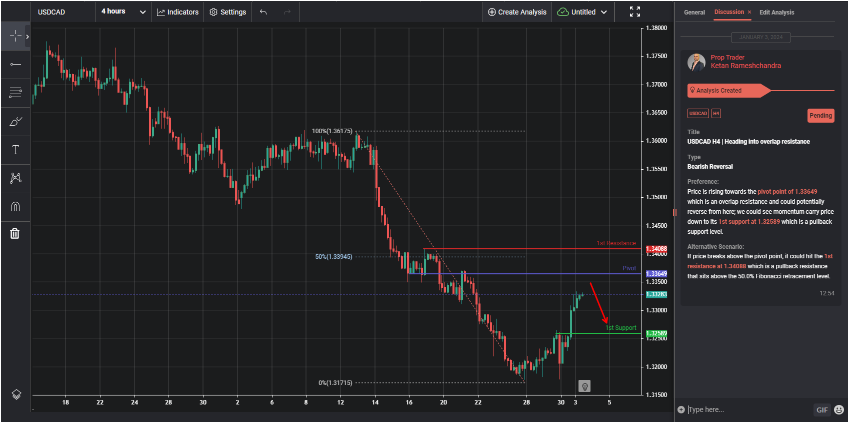The width and height of the screenshot is (848, 422).
Task: Add attachment with plus icon
Action: (680, 410)
